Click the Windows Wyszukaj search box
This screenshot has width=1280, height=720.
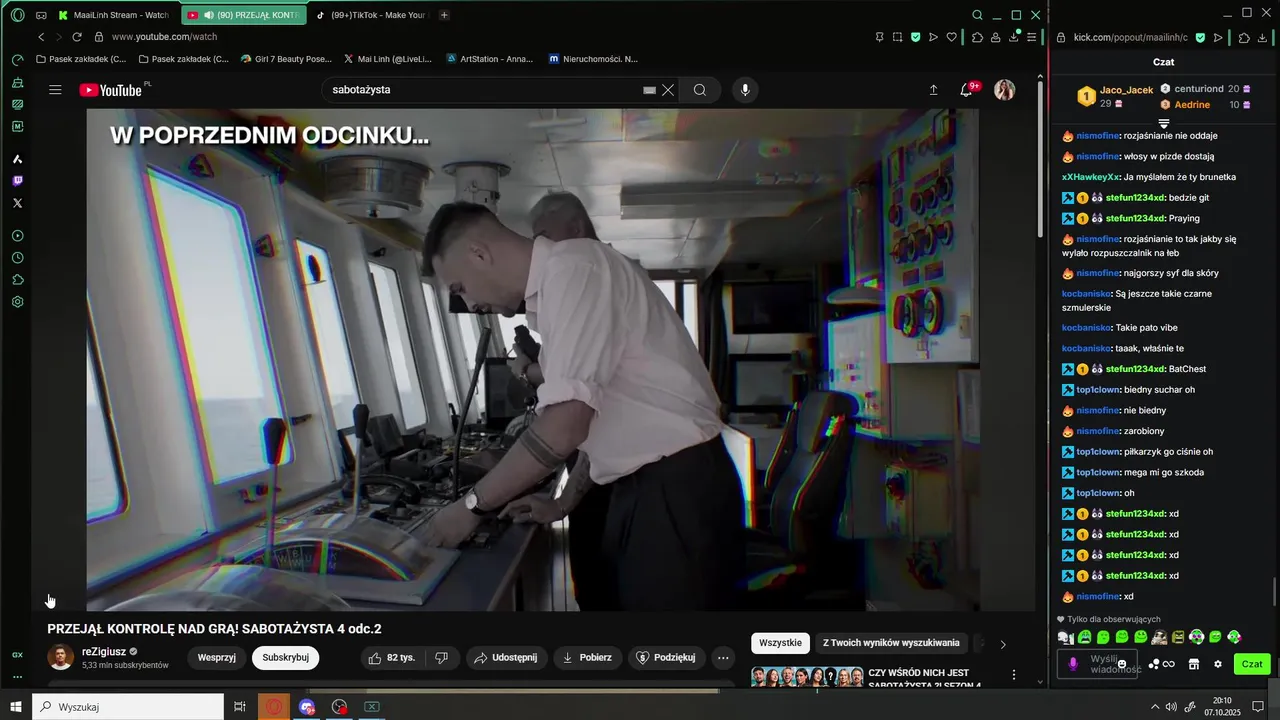128,707
